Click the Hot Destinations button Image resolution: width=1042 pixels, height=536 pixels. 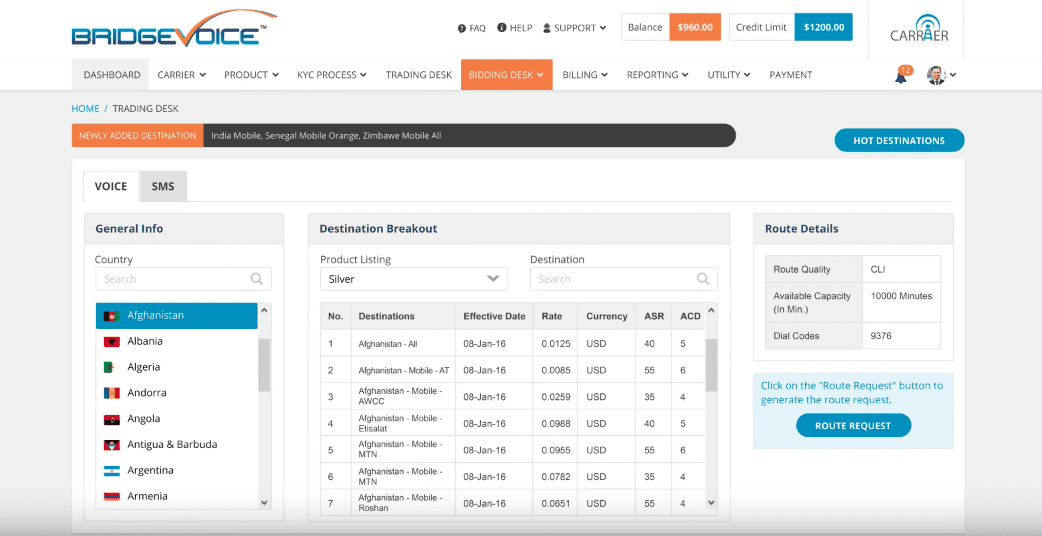(x=898, y=140)
